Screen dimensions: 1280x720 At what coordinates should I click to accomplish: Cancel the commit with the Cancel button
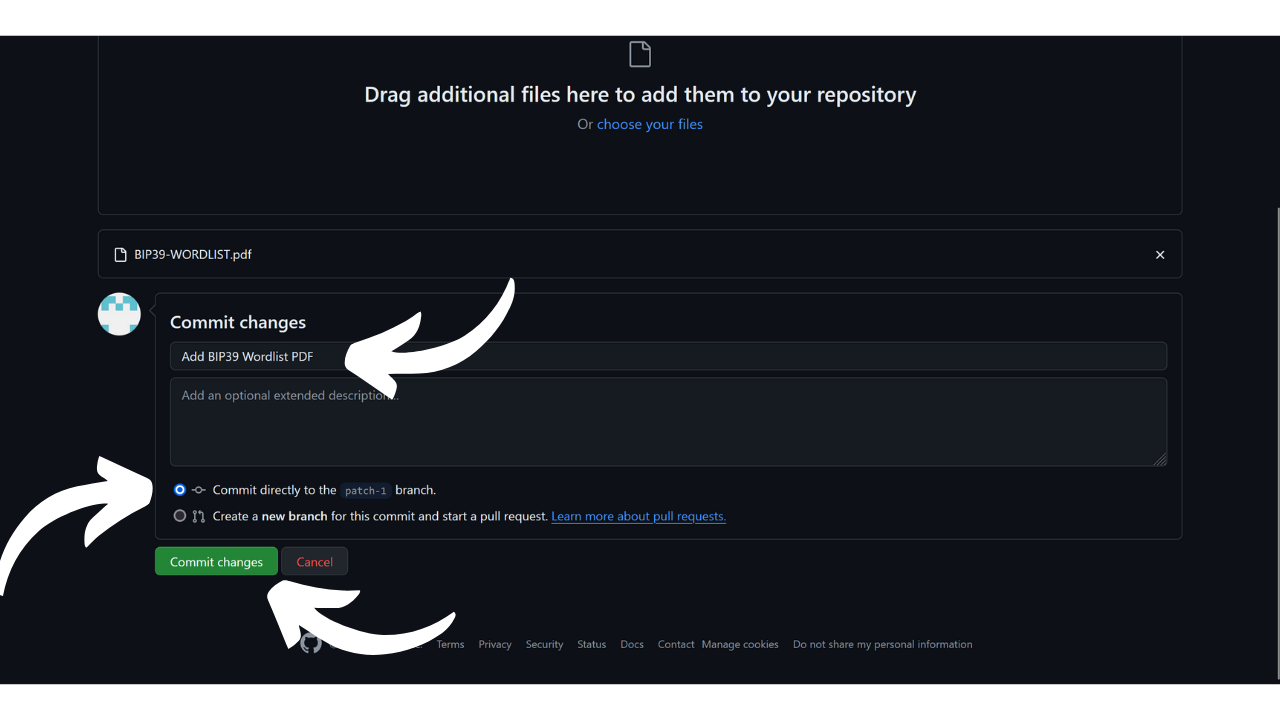point(314,562)
